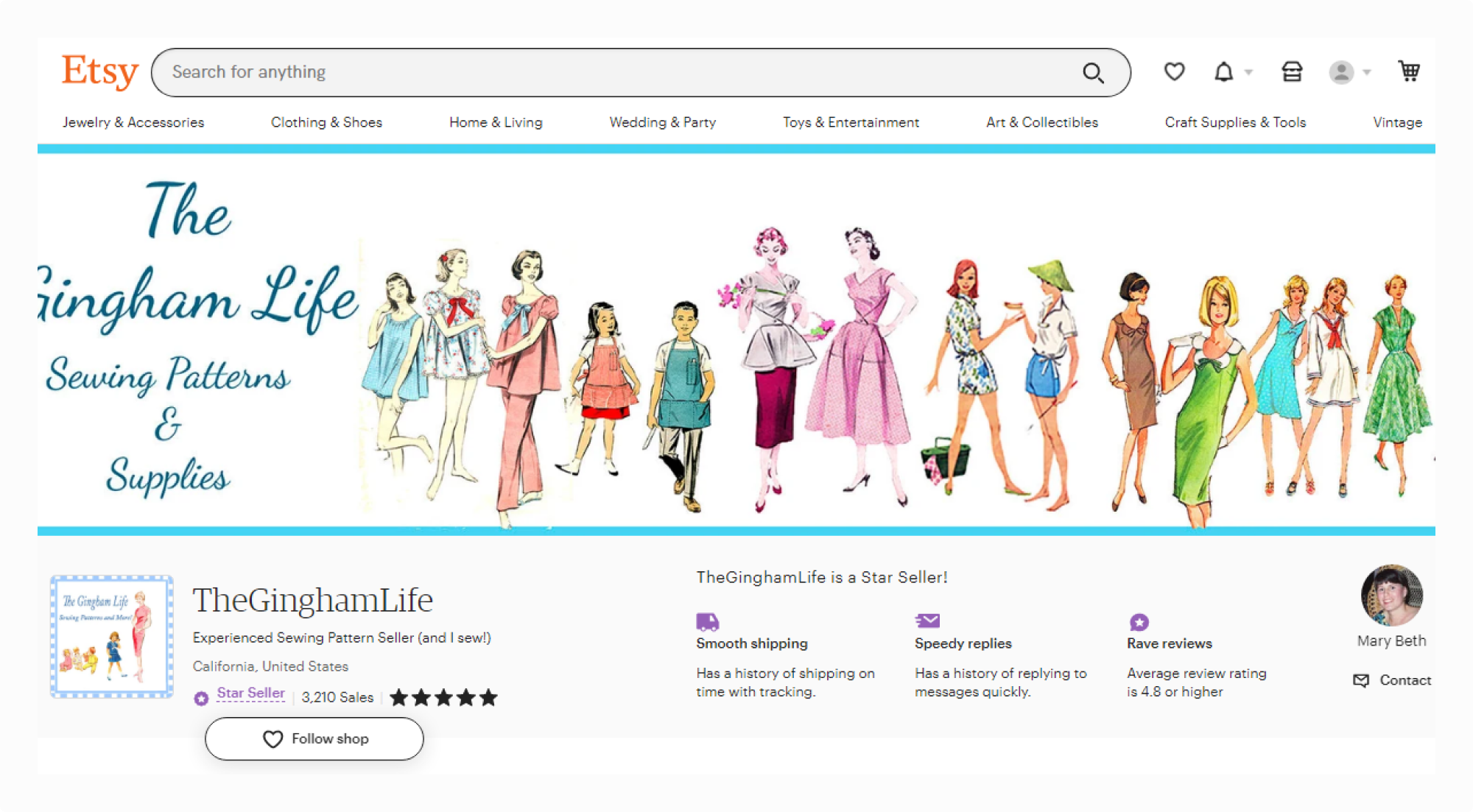This screenshot has width=1473, height=812.
Task: Click 'TheGinghamLife is a Star Seller!' text
Action: 822,577
